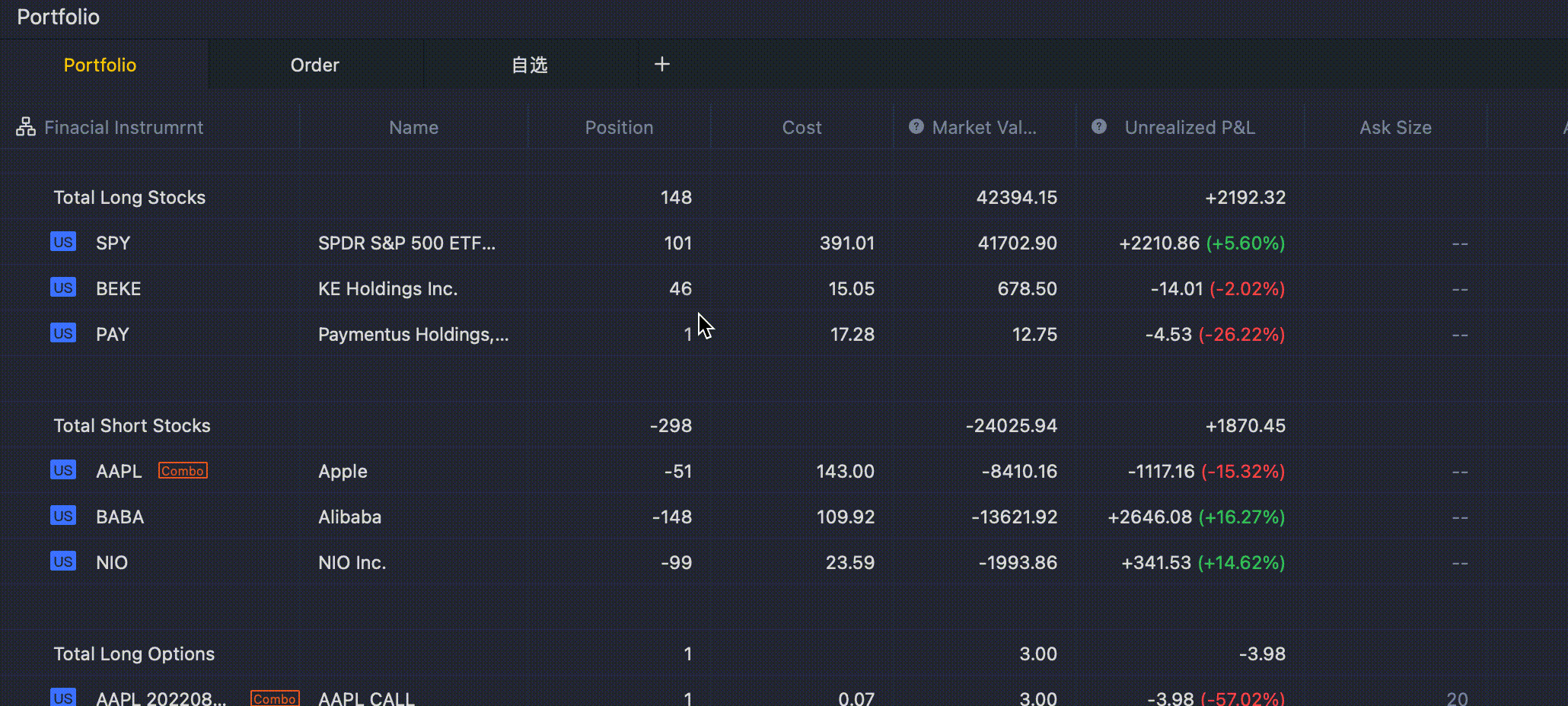Click the help icon beside Unrealized P&L header
The height and width of the screenshot is (706, 1568).
point(1099,126)
